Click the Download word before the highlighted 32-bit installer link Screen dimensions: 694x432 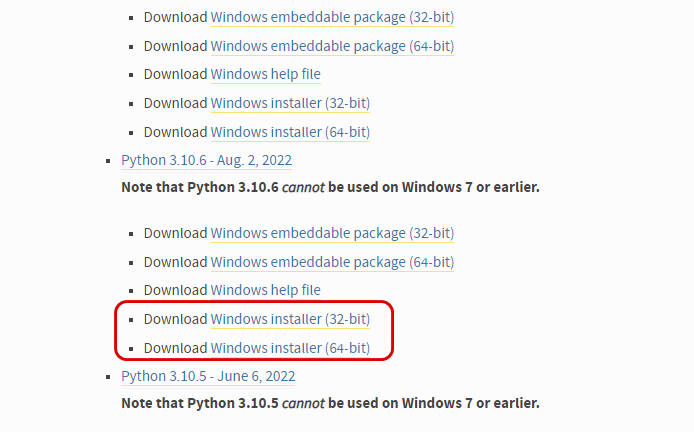tap(175, 319)
